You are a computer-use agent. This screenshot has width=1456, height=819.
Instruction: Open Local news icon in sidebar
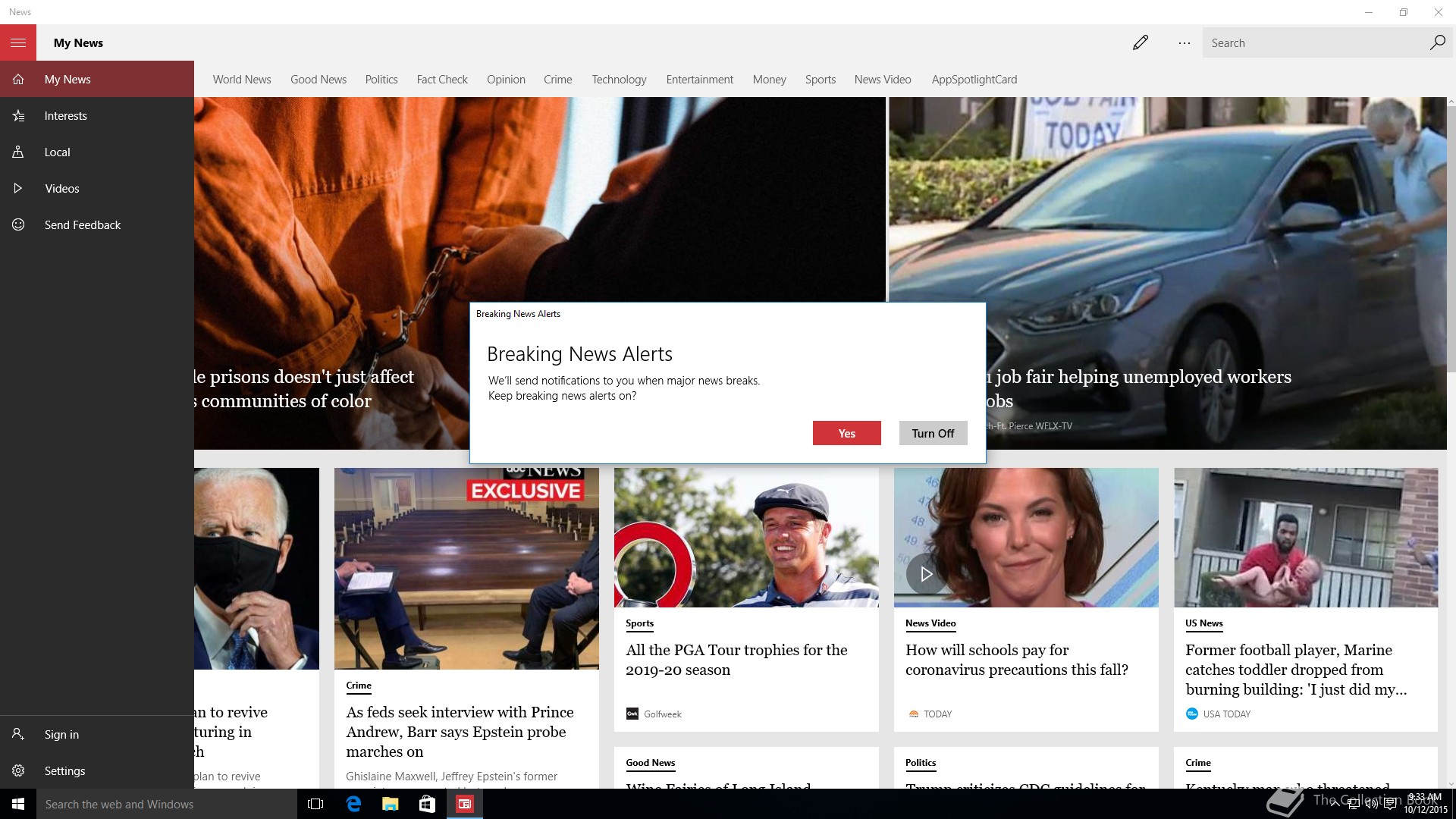[x=18, y=152]
